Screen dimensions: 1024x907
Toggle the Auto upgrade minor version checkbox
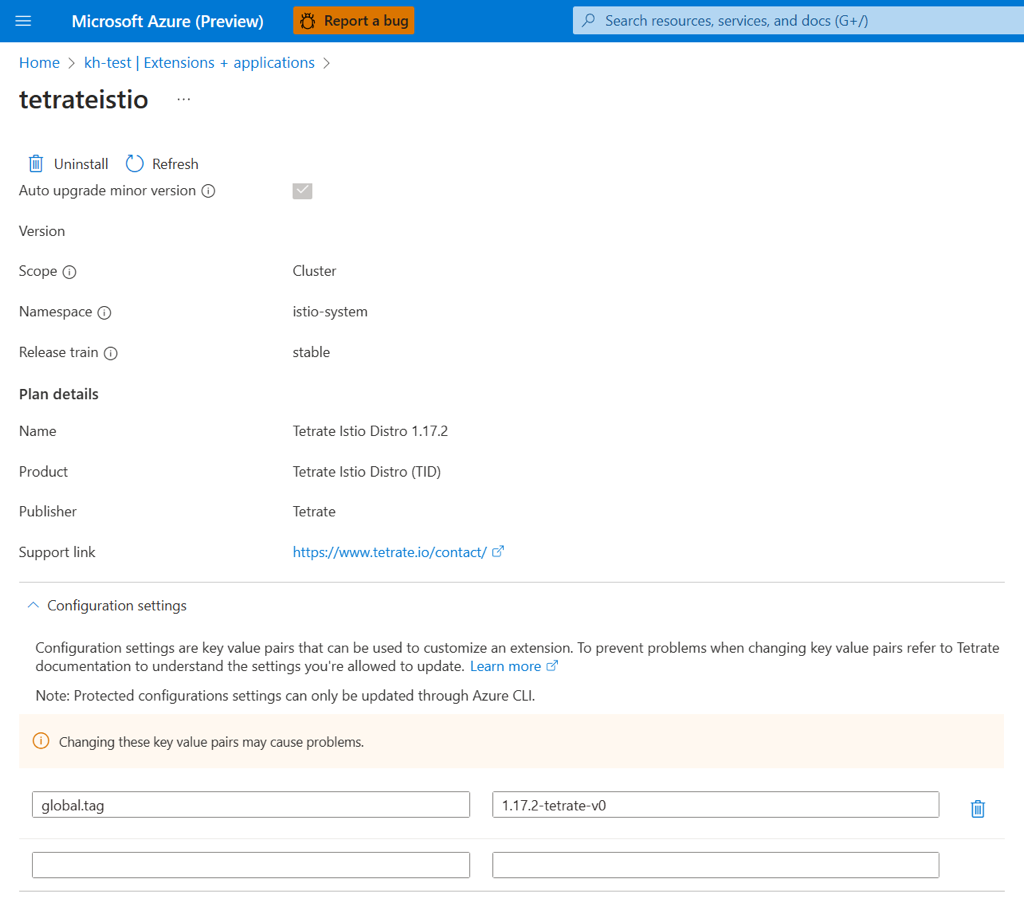tap(302, 190)
